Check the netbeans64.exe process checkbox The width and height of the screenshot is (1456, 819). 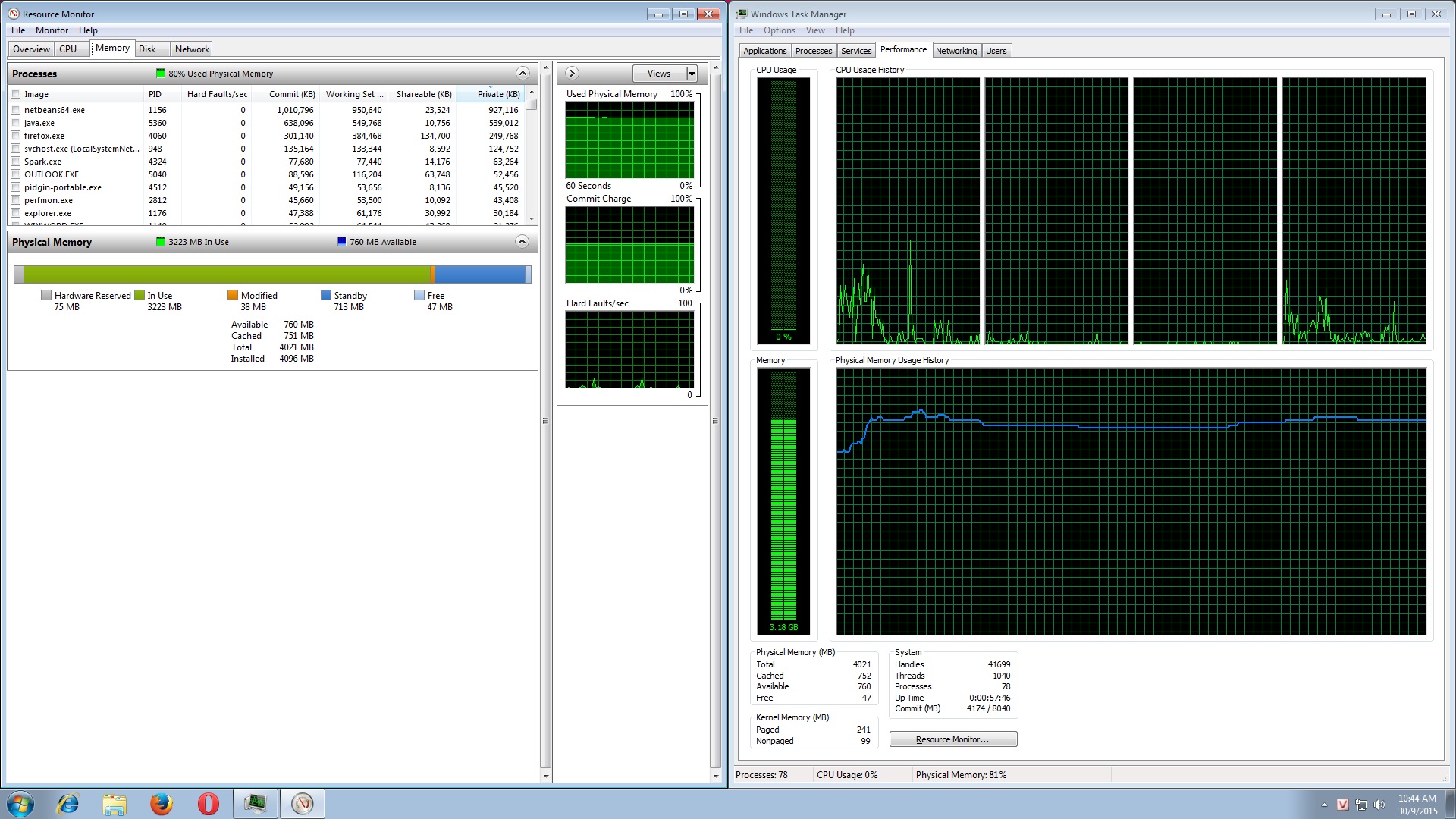click(x=15, y=110)
